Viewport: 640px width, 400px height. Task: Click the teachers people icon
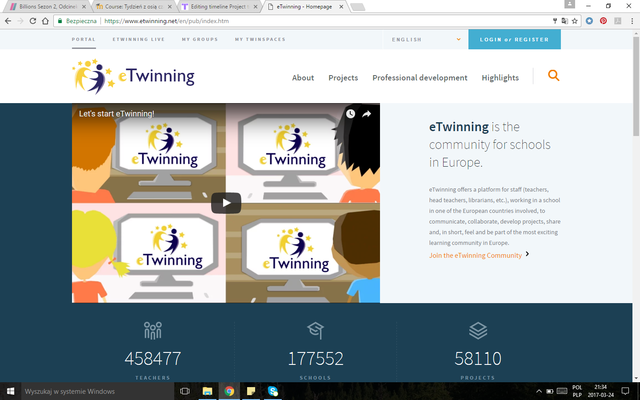coord(153,331)
